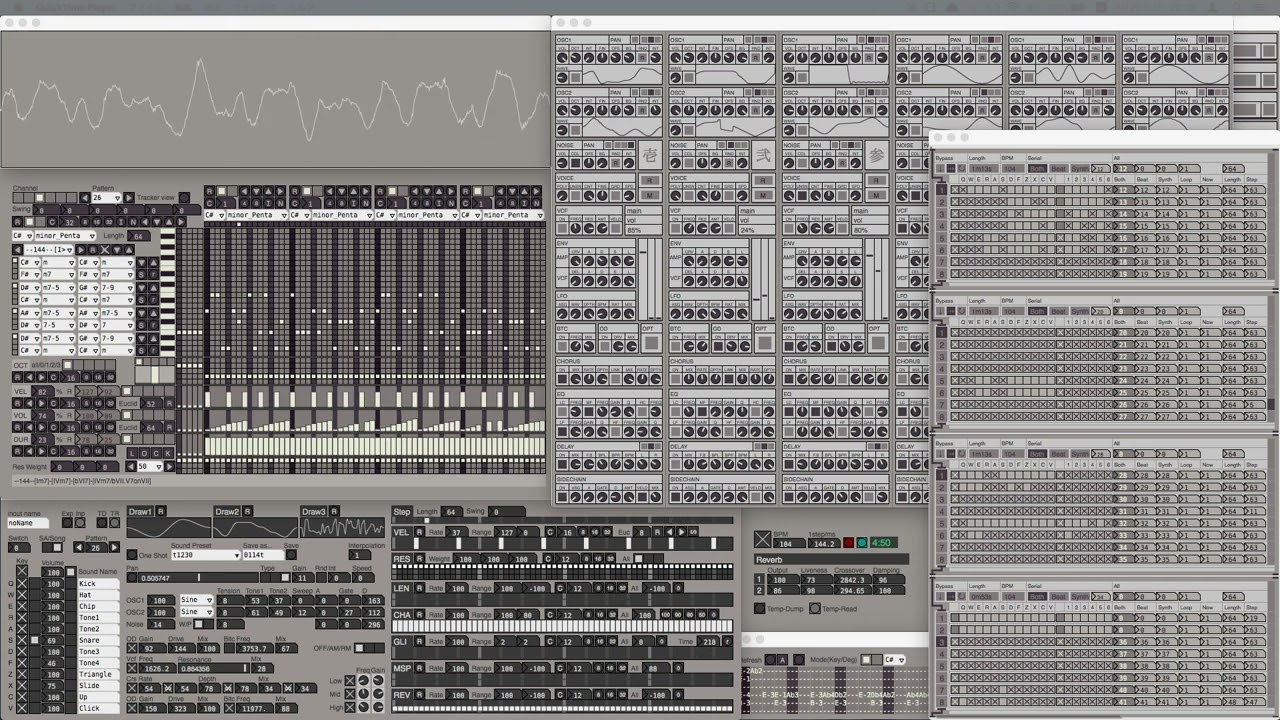The image size is (1280, 720).
Task: Click R in the Step panel GLI row
Action: [420, 642]
